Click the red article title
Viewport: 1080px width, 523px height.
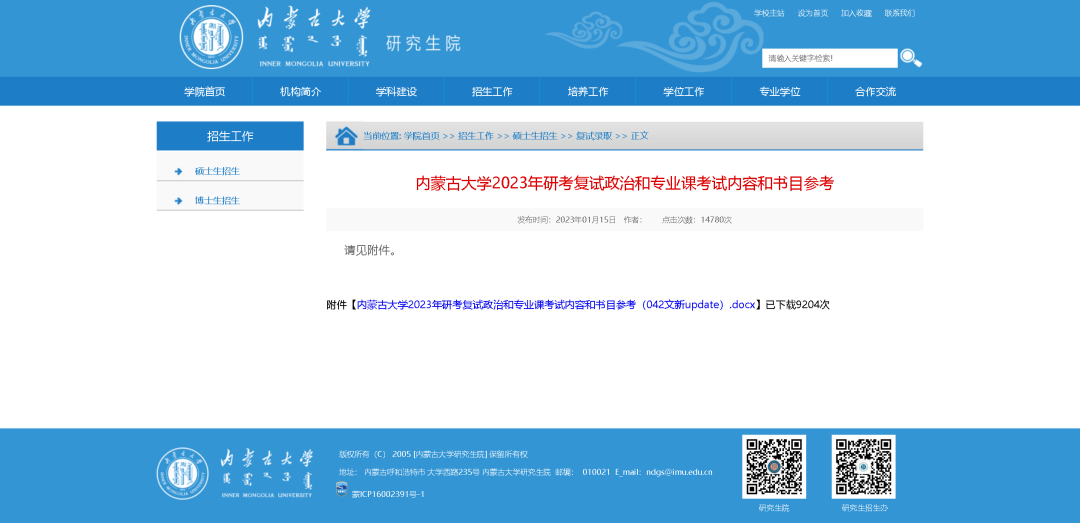tap(625, 183)
